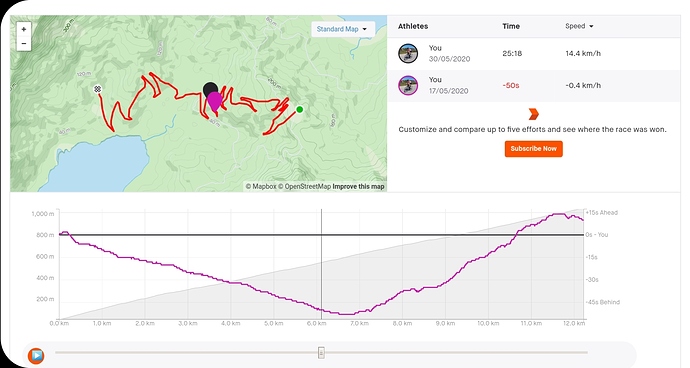The image size is (690, 368).
Task: Select the checkered finish flag marker
Action: tap(97, 89)
